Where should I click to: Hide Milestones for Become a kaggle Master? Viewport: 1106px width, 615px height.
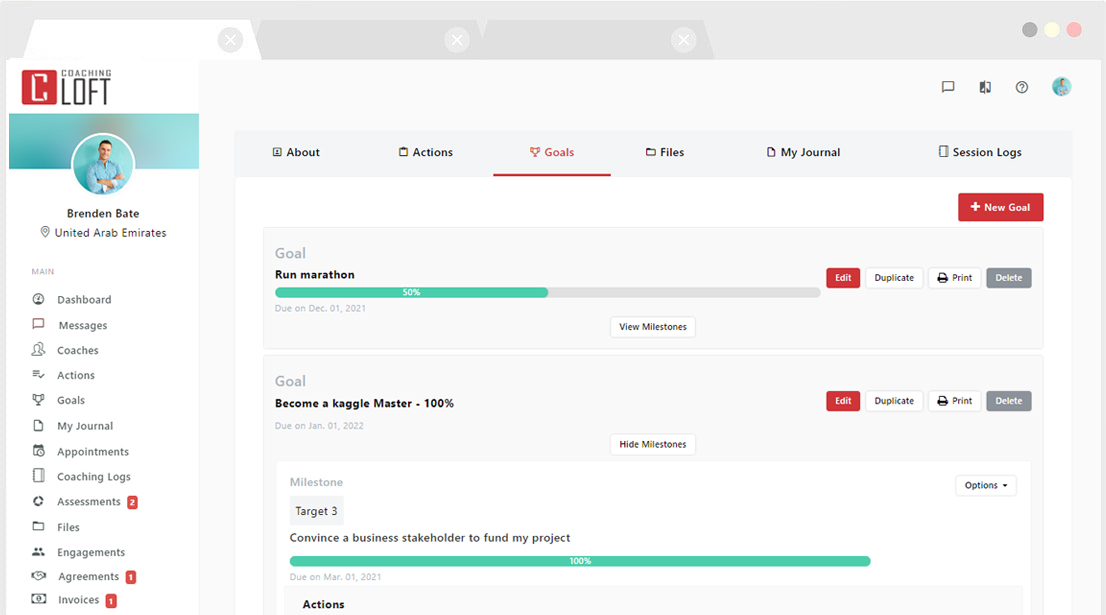click(652, 445)
